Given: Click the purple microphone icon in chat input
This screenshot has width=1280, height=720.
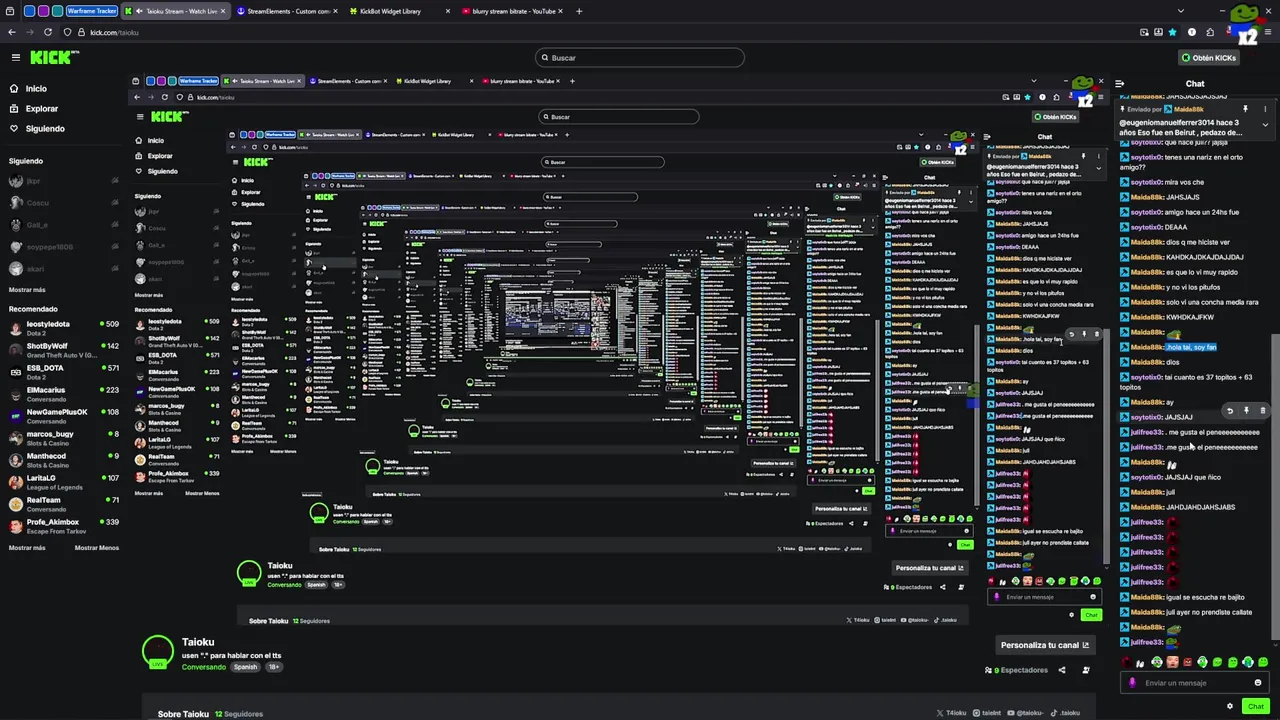Looking at the screenshot, I should (1132, 683).
